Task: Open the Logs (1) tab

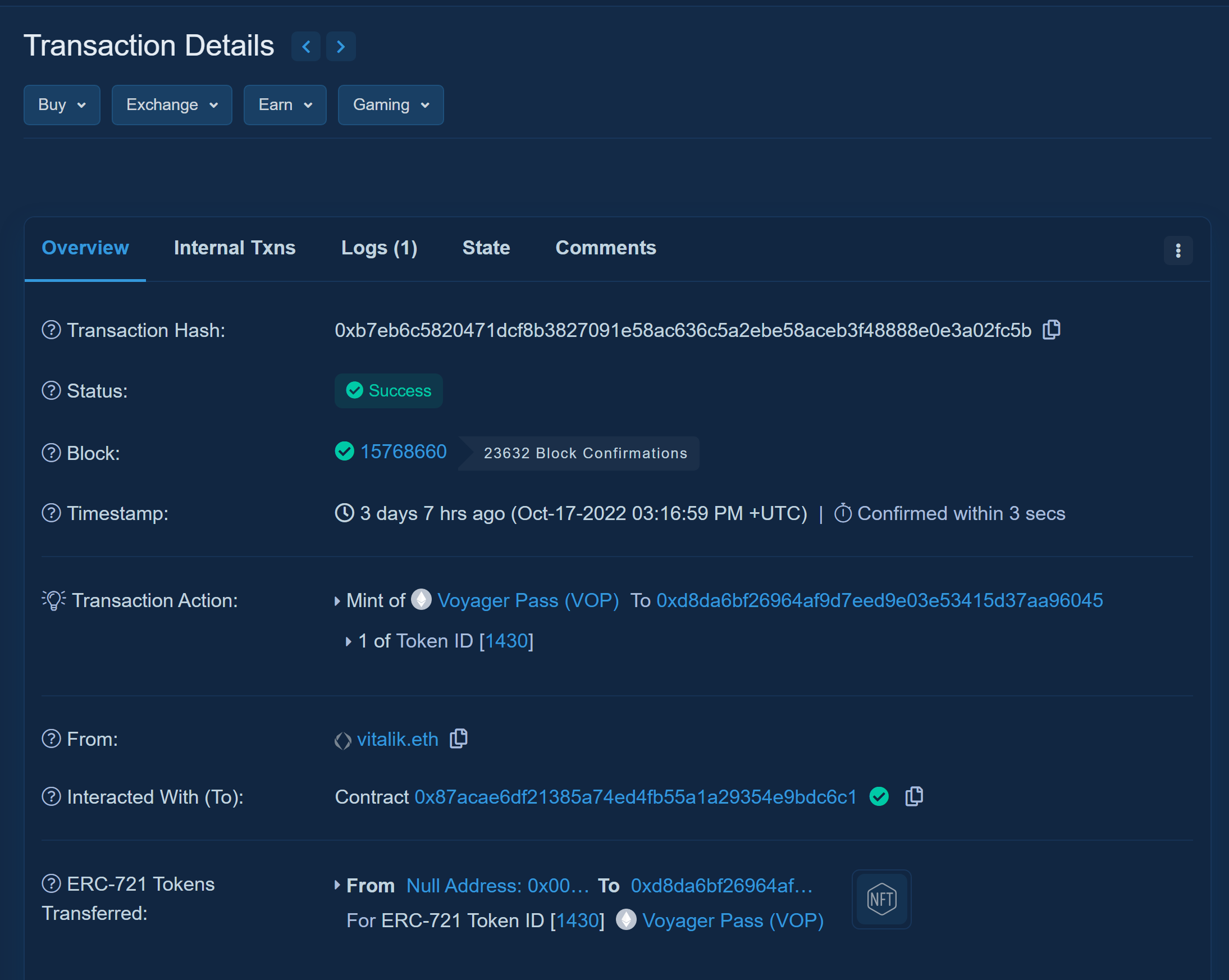Action: coord(379,248)
